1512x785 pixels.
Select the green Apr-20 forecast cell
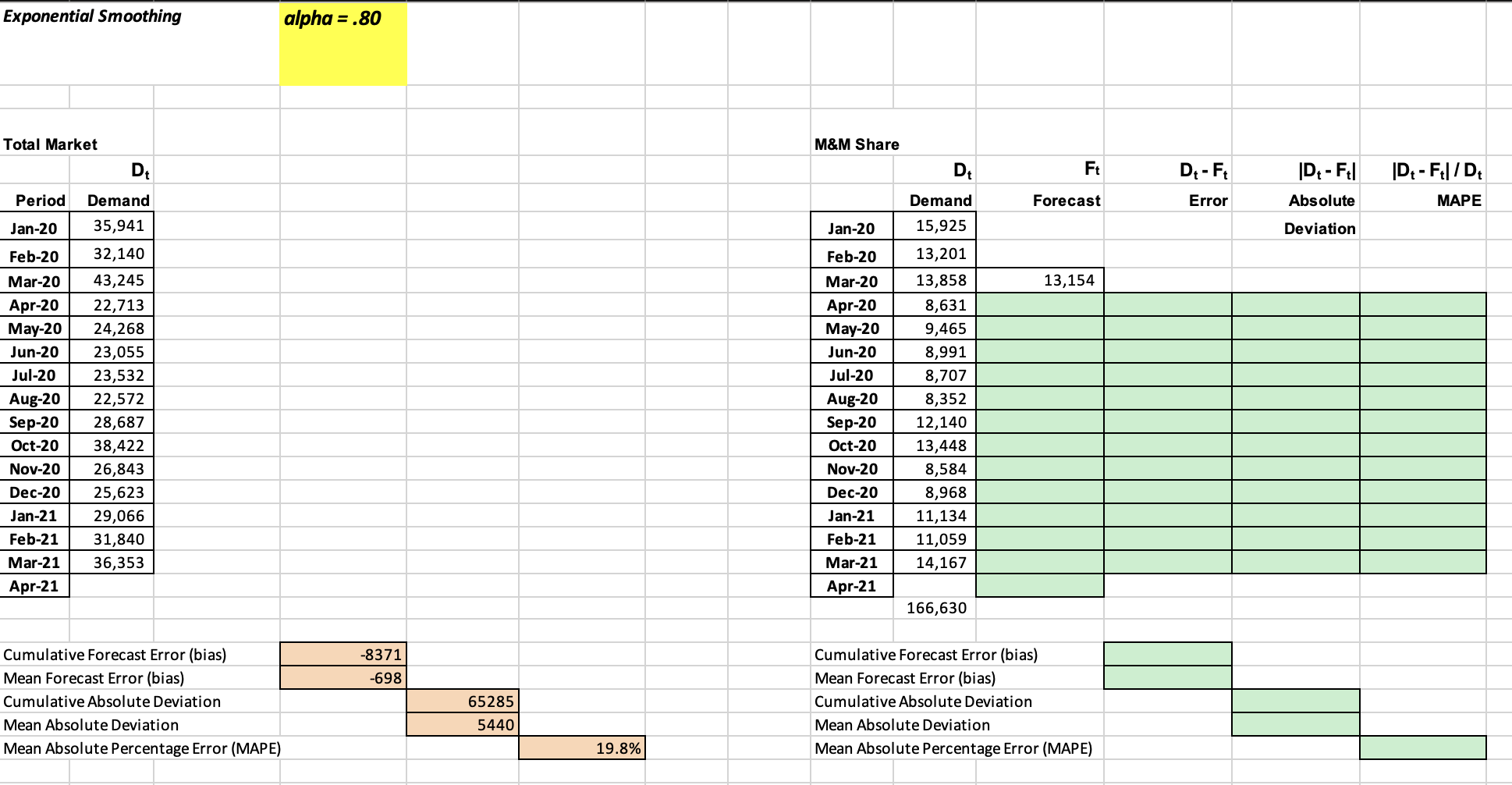click(x=1039, y=303)
